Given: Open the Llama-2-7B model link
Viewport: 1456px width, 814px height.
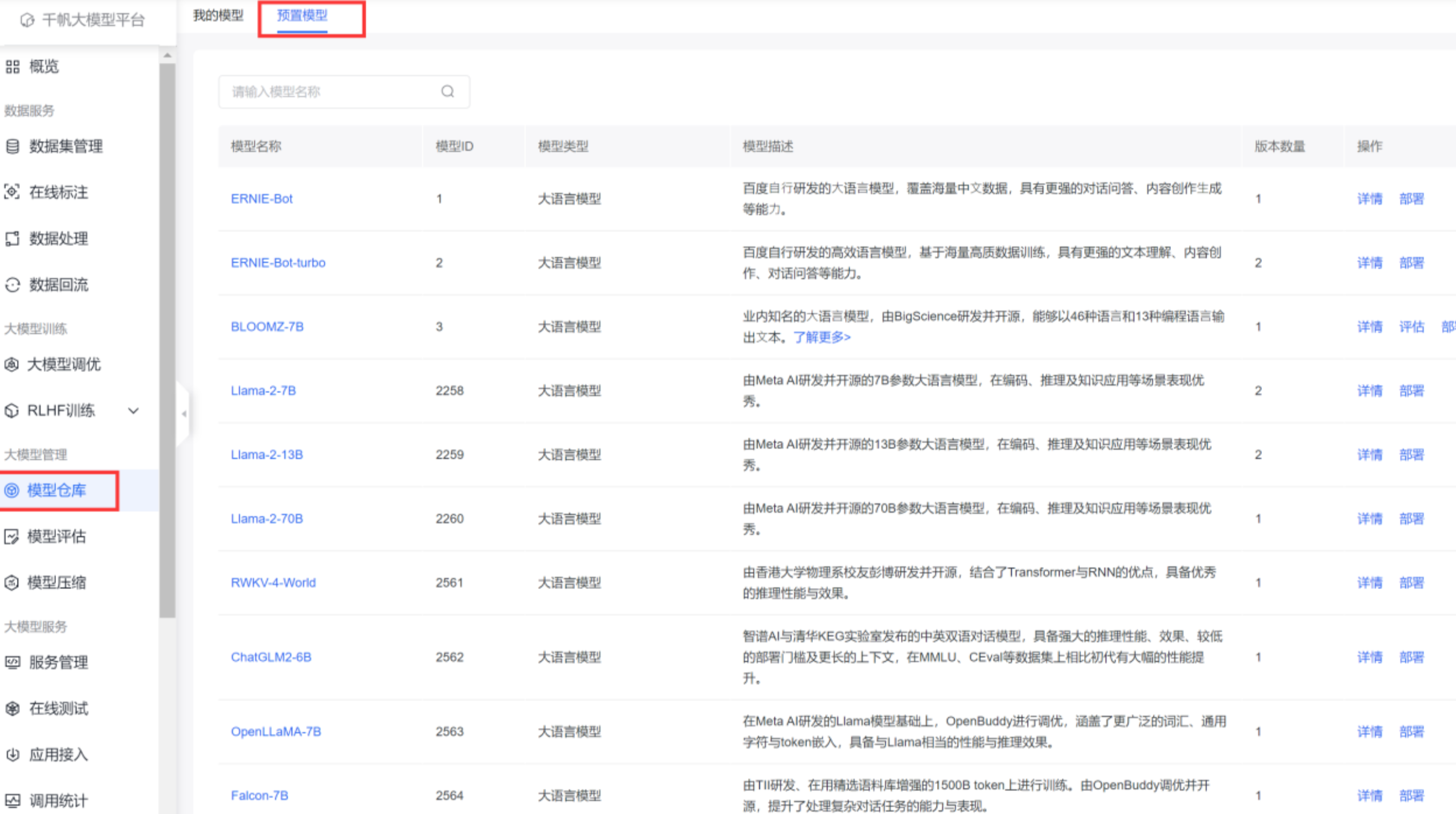Looking at the screenshot, I should coord(263,390).
